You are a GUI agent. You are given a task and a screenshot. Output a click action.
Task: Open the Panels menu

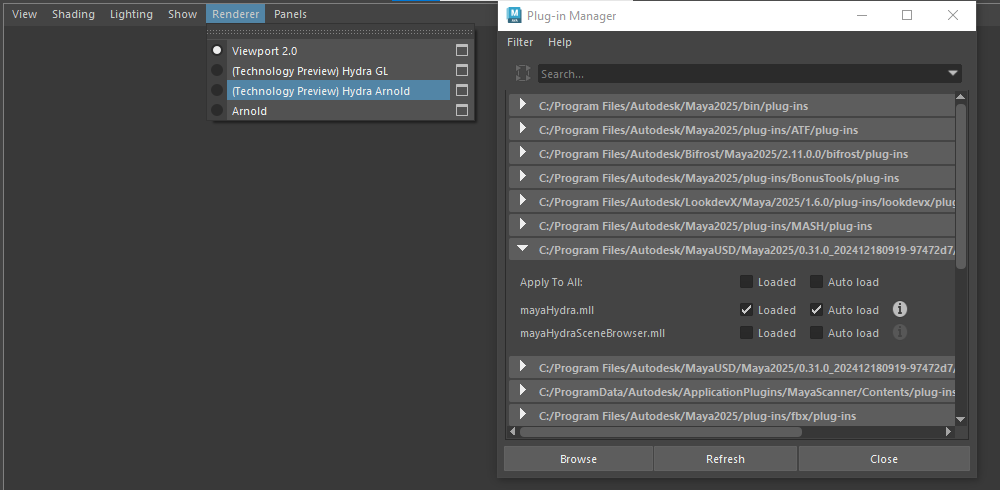[290, 14]
